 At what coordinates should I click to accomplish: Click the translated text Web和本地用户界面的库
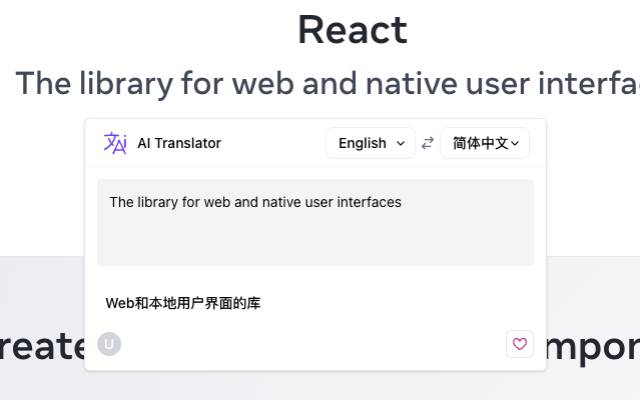click(183, 303)
